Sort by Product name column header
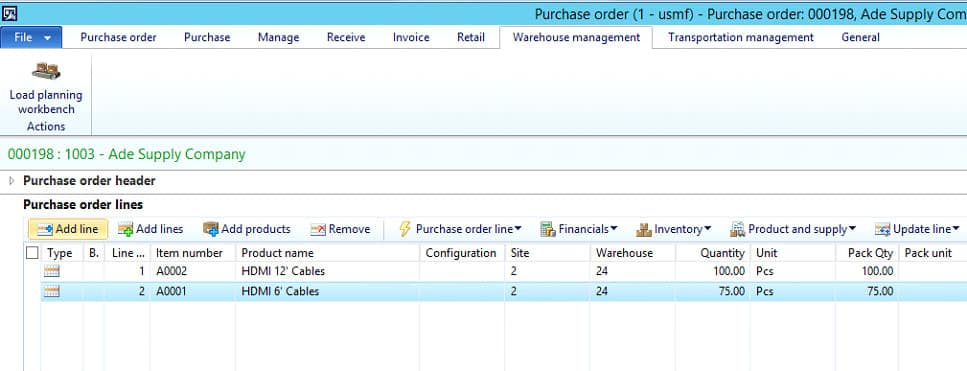This screenshot has height=371, width=967. [327, 253]
